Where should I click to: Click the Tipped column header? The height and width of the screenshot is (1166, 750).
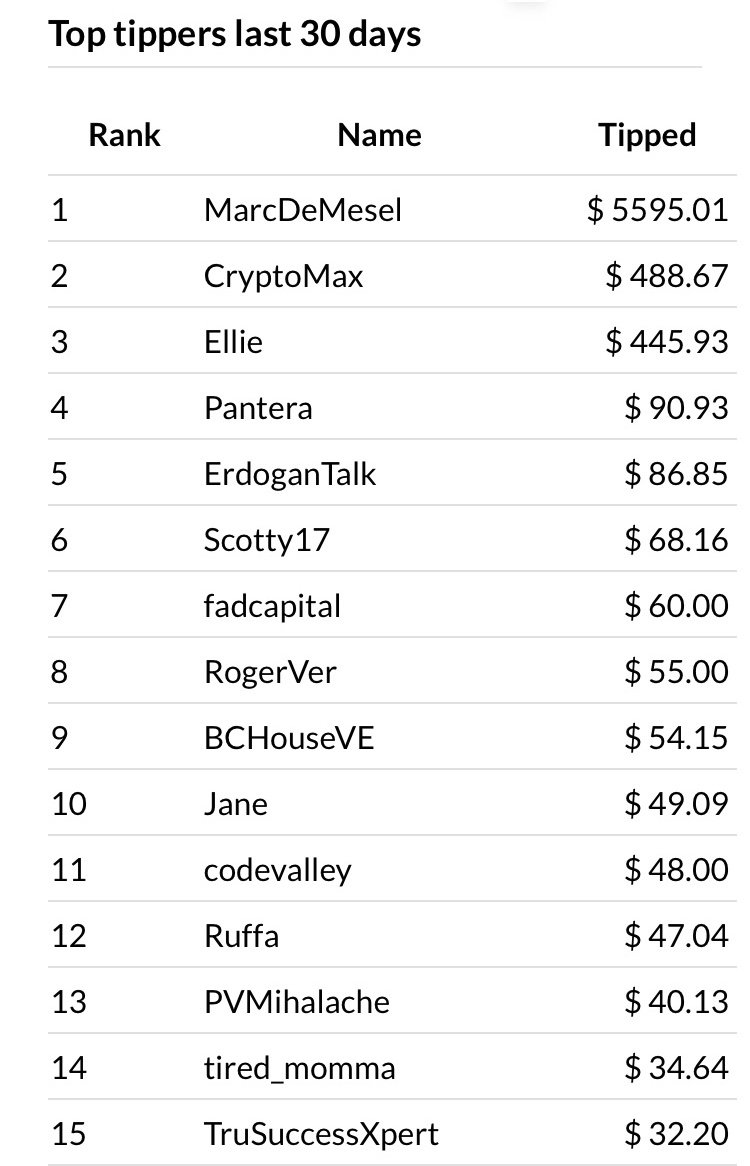click(x=647, y=135)
